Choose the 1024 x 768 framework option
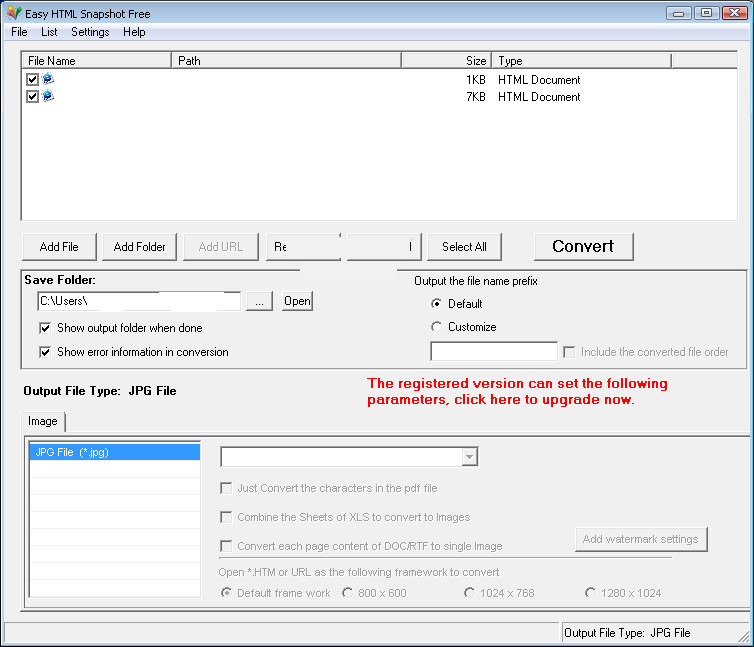 point(469,593)
